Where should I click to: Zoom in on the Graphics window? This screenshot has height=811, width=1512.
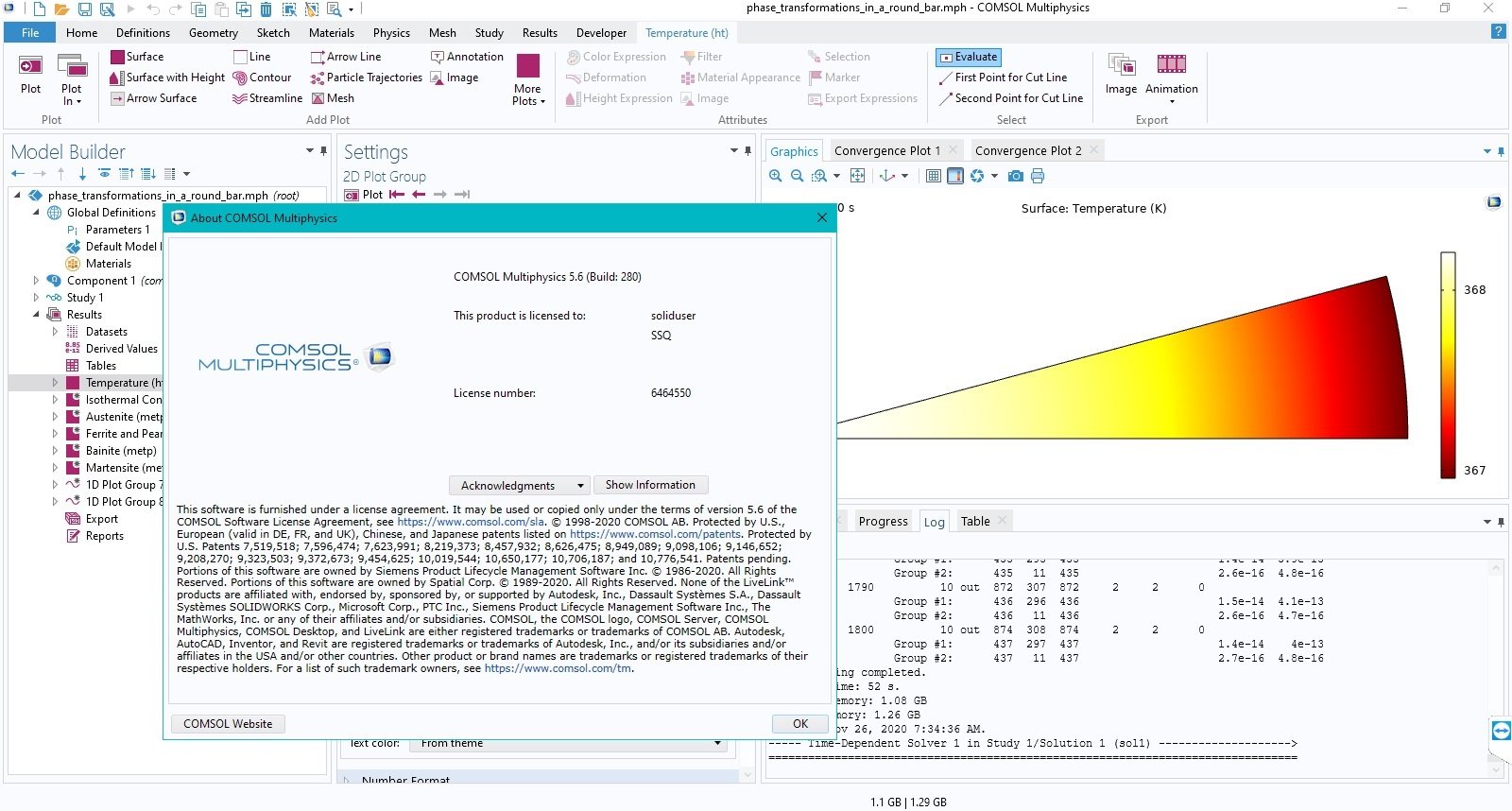coord(776,176)
